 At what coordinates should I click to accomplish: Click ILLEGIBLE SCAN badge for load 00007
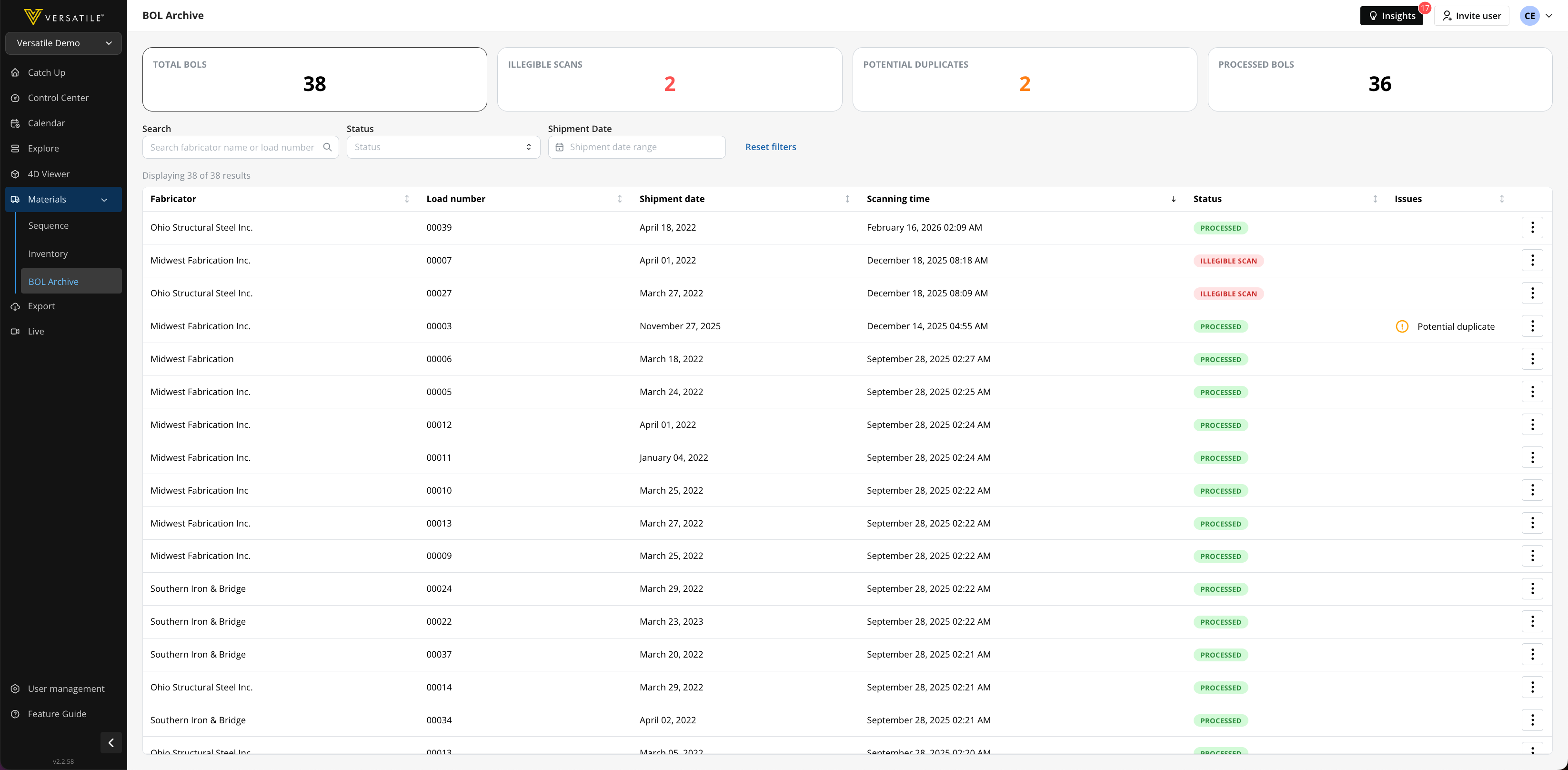(x=1228, y=261)
